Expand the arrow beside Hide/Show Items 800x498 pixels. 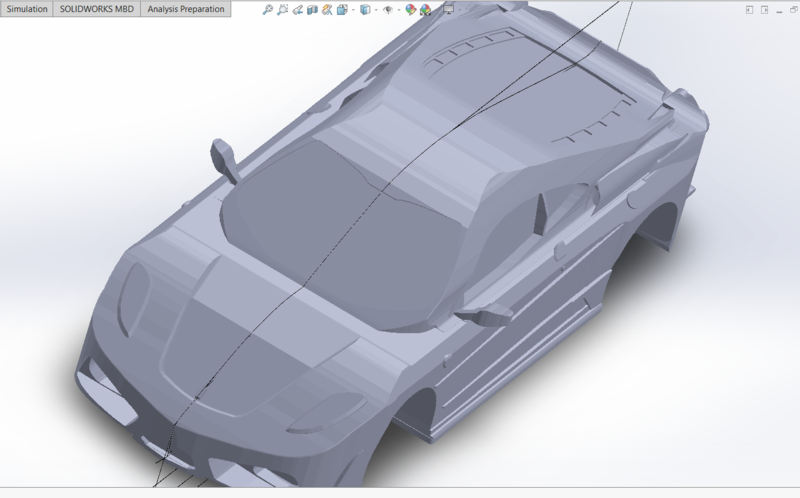pyautogui.click(x=399, y=10)
